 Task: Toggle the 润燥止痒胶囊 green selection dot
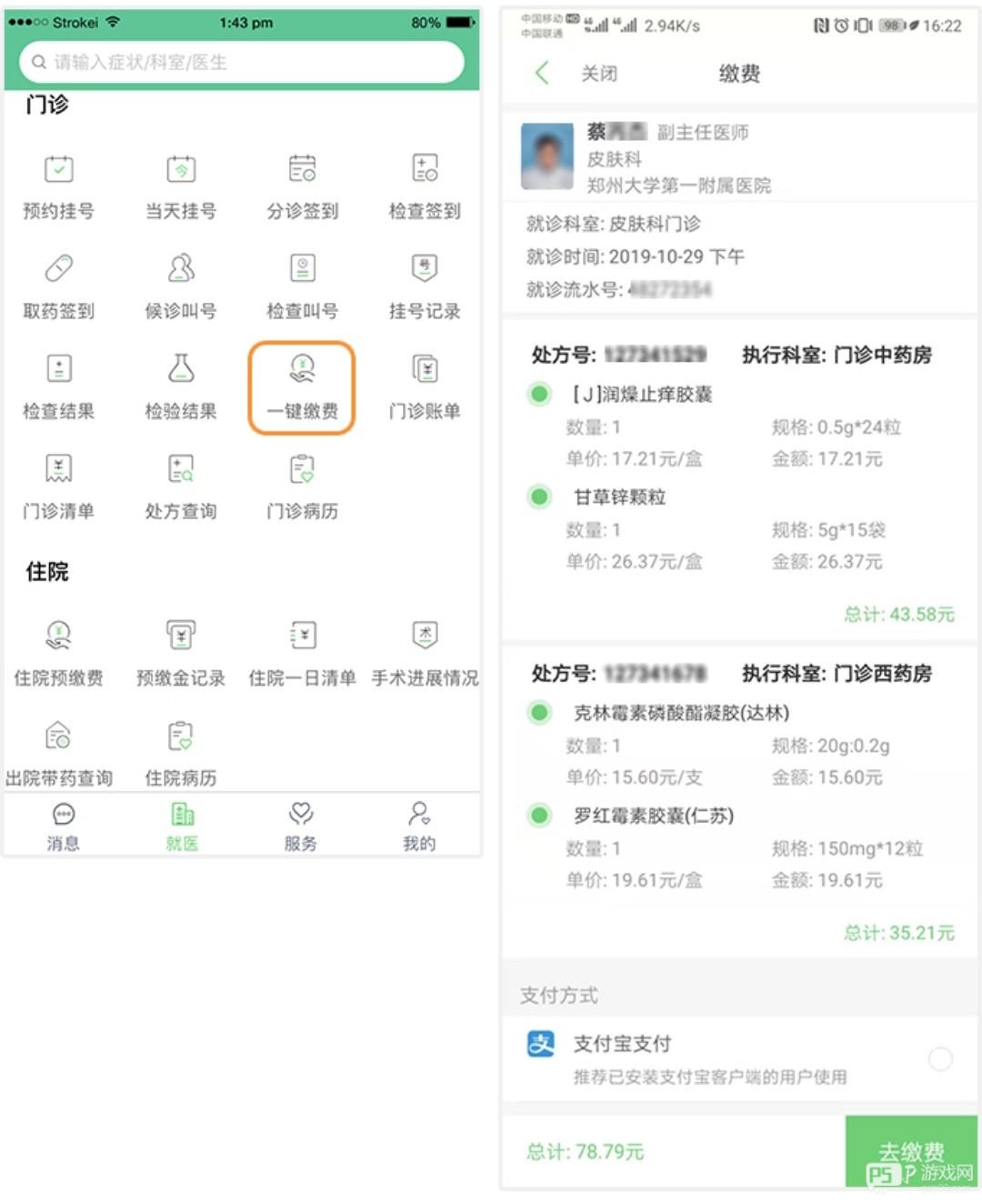[539, 394]
